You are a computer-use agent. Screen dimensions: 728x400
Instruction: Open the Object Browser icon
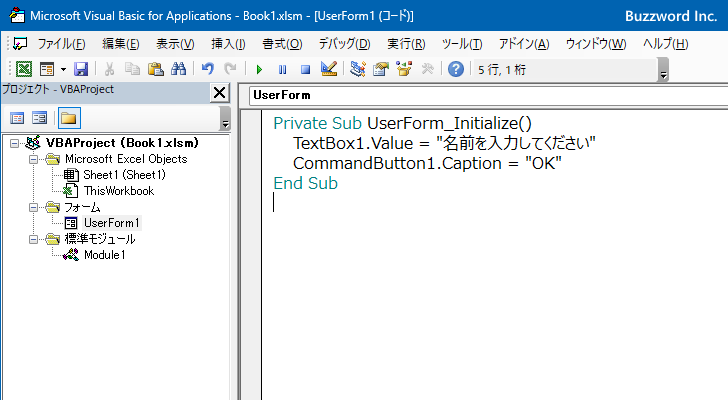point(404,70)
